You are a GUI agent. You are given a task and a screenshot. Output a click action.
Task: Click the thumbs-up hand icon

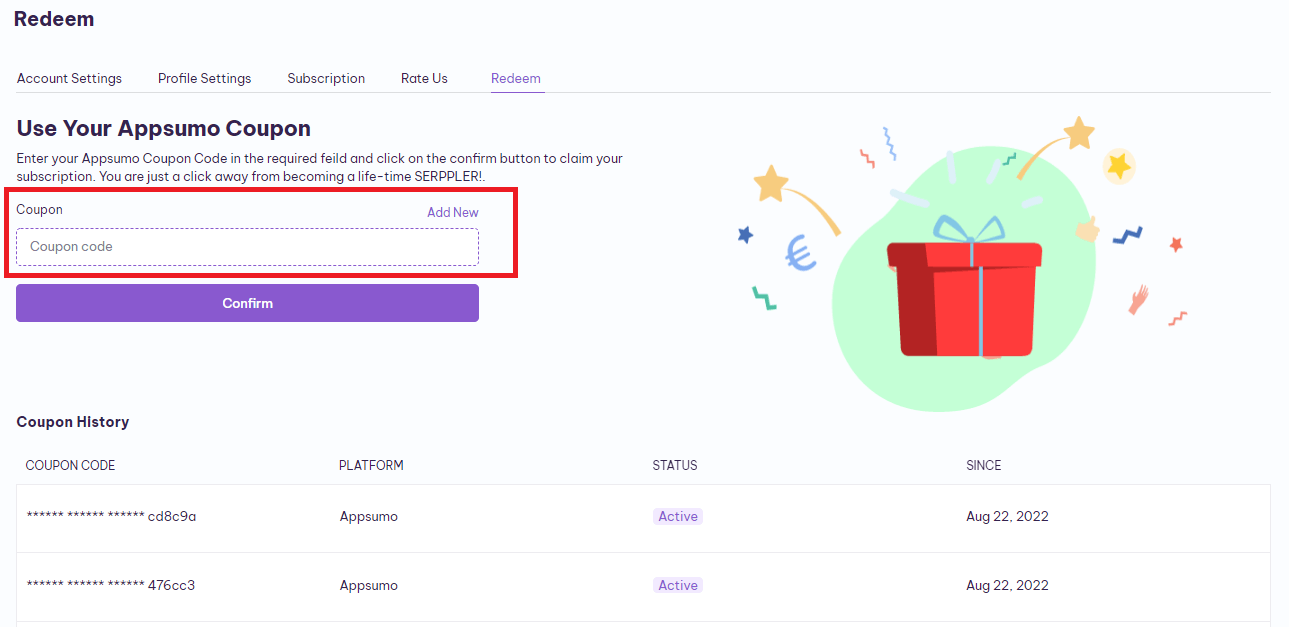click(x=1088, y=230)
